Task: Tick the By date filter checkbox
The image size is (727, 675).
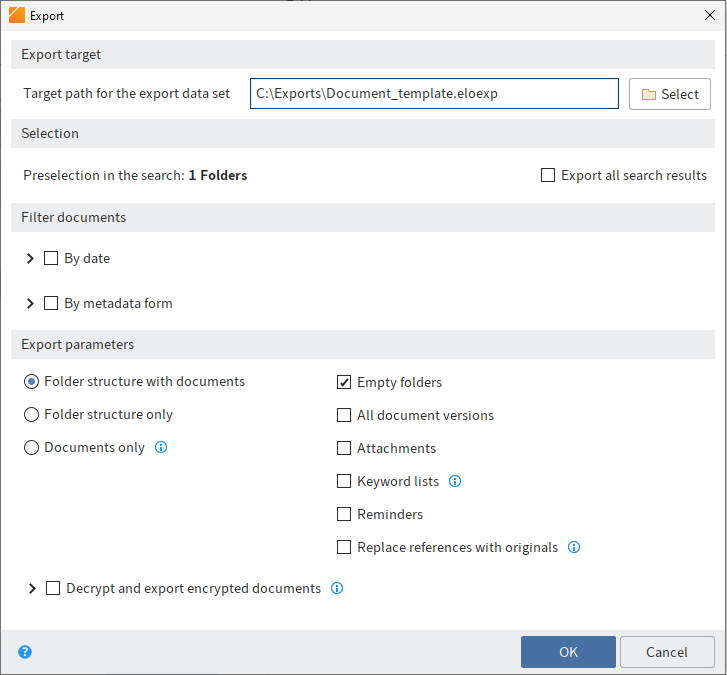Action: (51, 258)
